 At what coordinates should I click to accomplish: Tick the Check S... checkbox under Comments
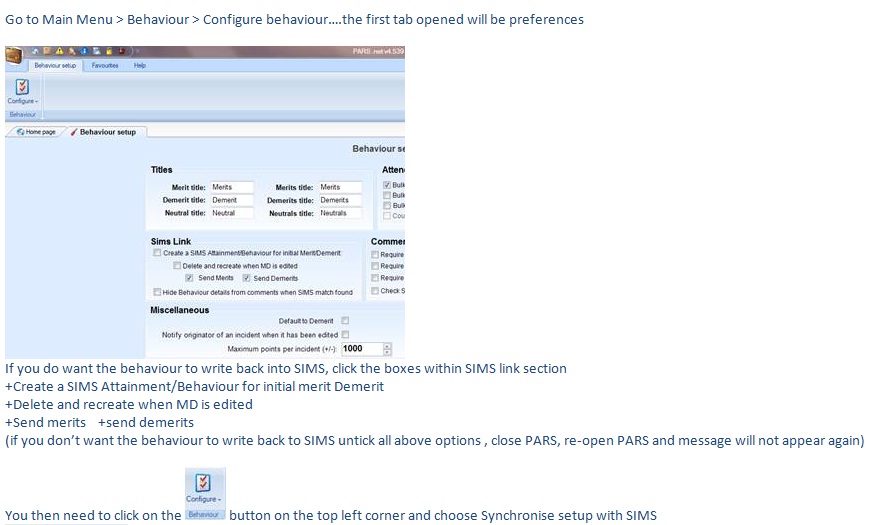click(x=375, y=291)
